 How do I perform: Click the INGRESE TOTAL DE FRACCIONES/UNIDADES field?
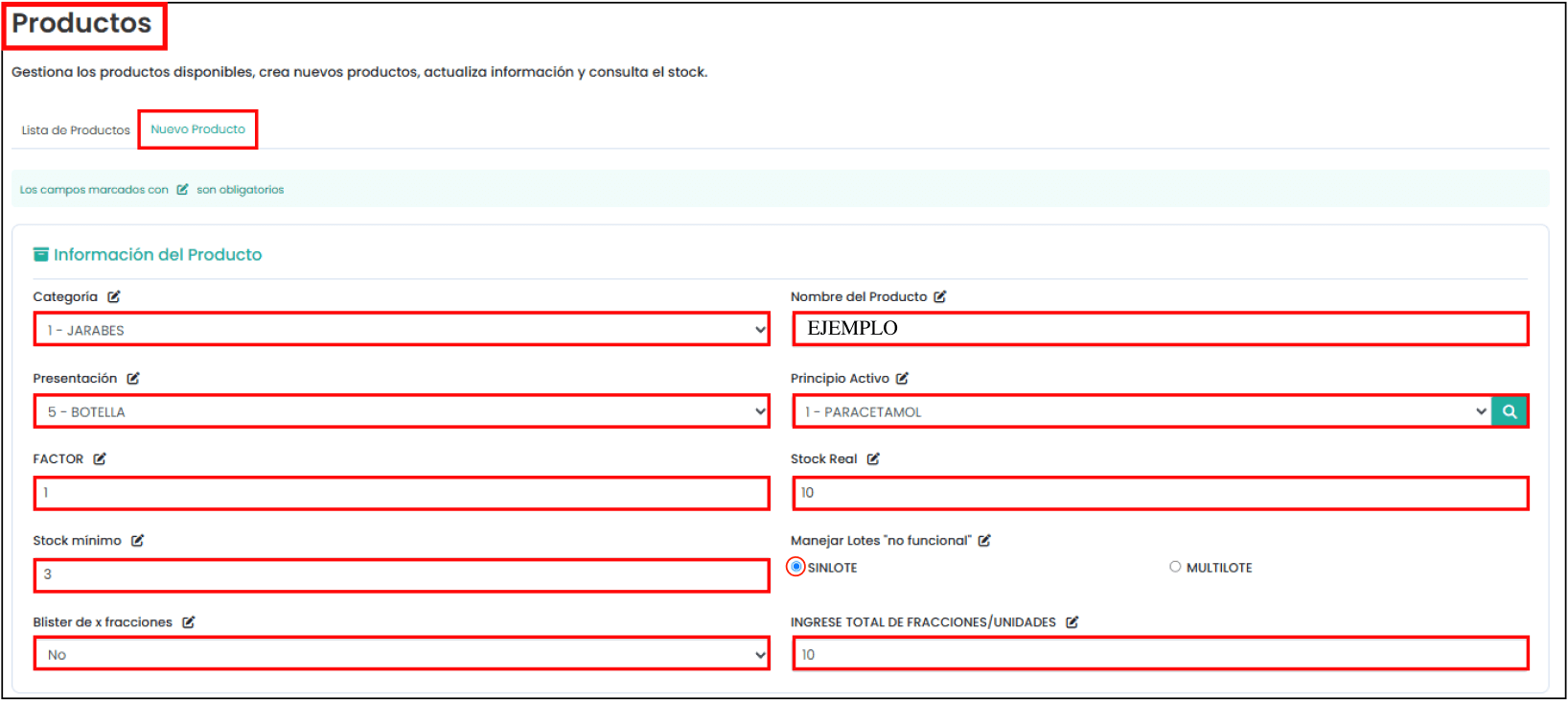[1160, 655]
